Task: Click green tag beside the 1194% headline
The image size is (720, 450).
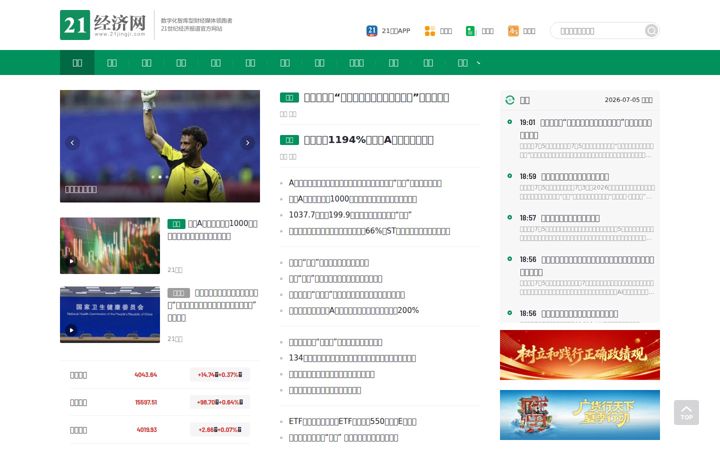Action: (x=289, y=140)
